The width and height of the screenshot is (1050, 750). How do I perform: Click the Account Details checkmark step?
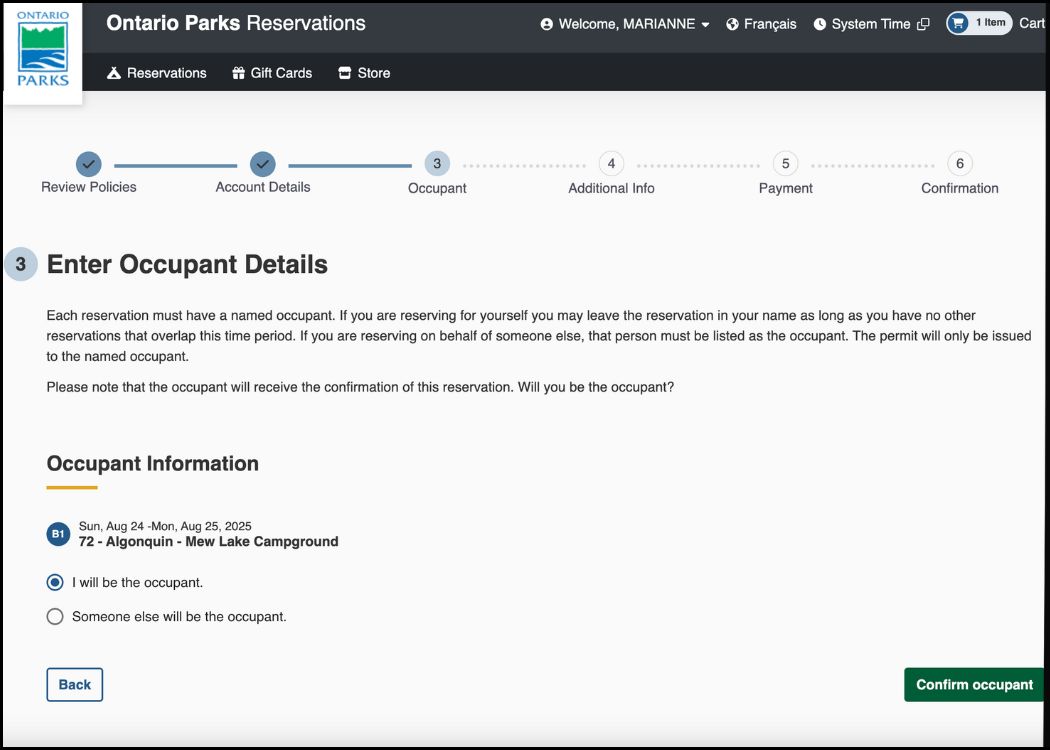[x=262, y=163]
